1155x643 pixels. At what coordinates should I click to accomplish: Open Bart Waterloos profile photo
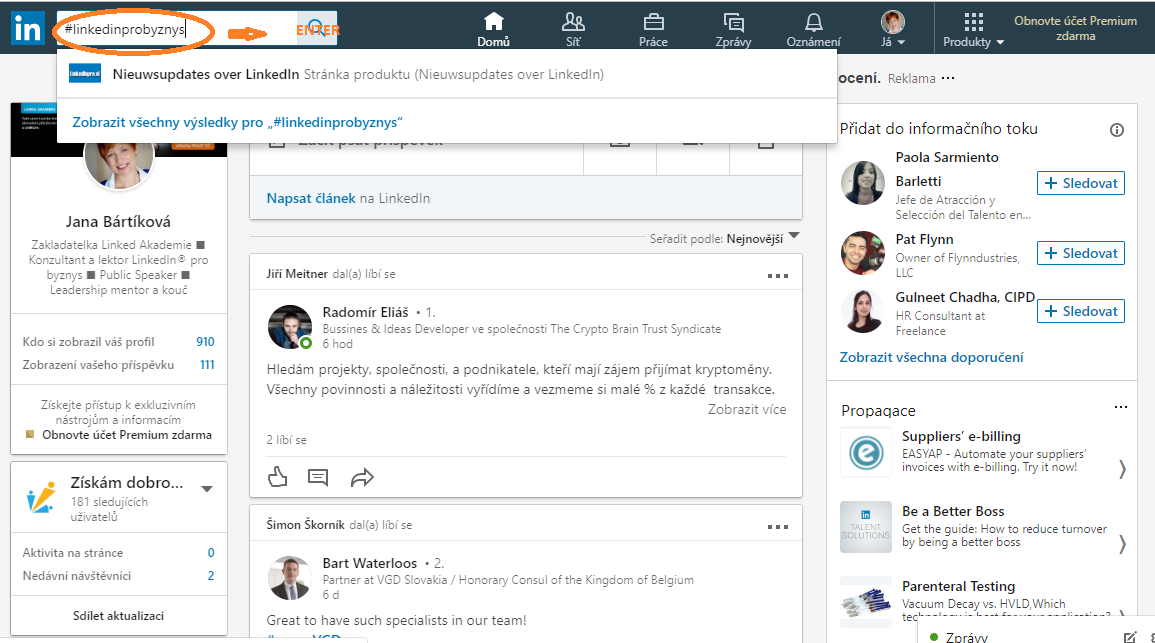pos(289,578)
